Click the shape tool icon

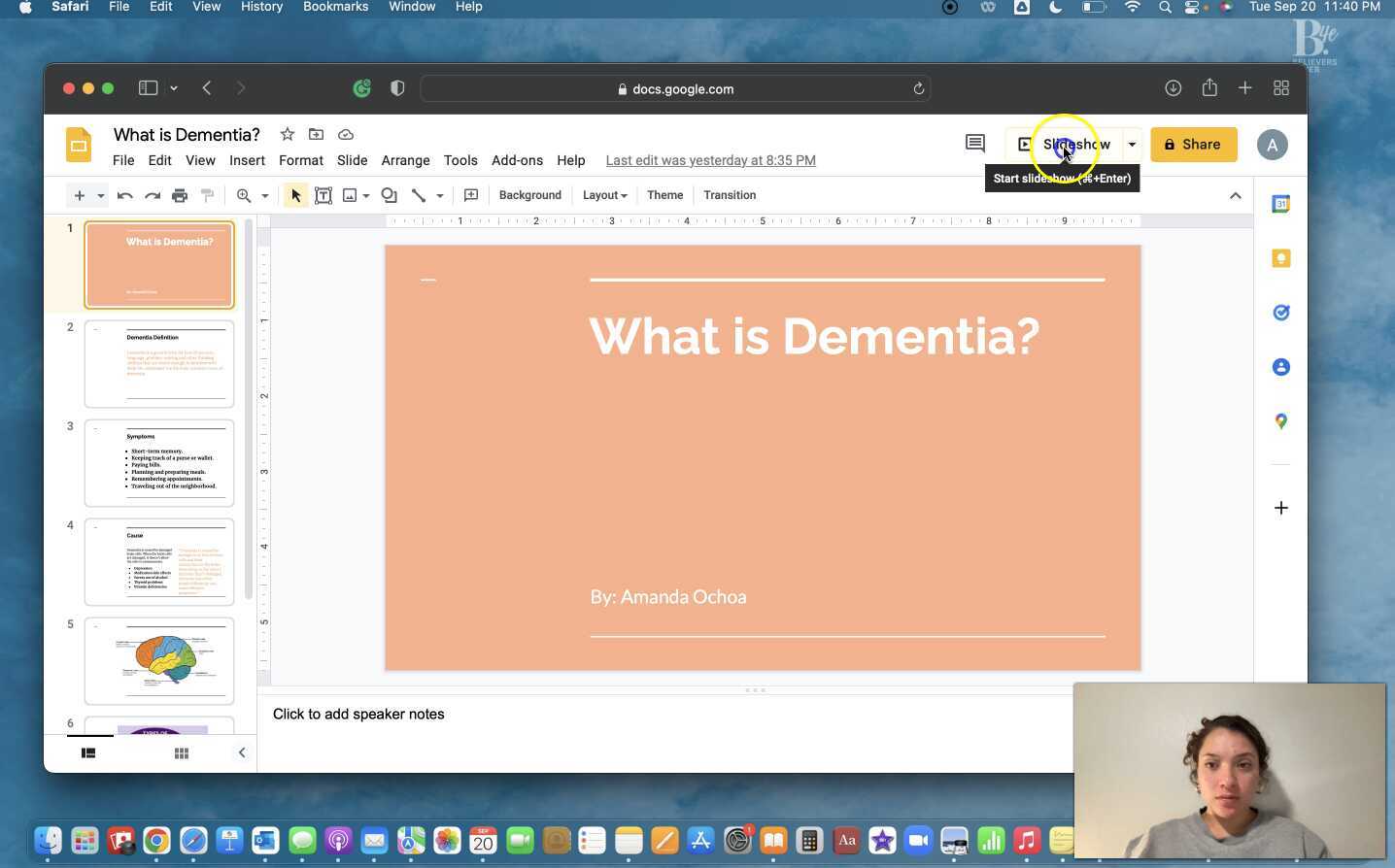[389, 195]
